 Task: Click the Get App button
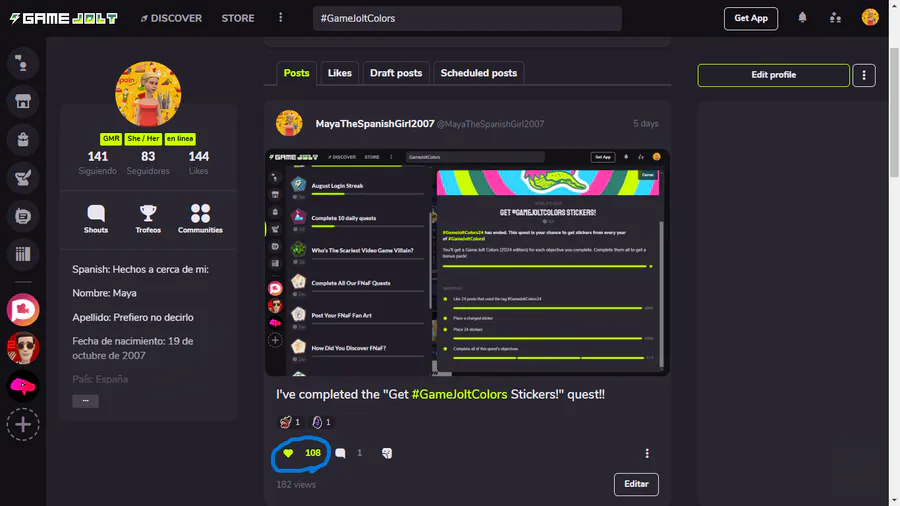pyautogui.click(x=751, y=18)
